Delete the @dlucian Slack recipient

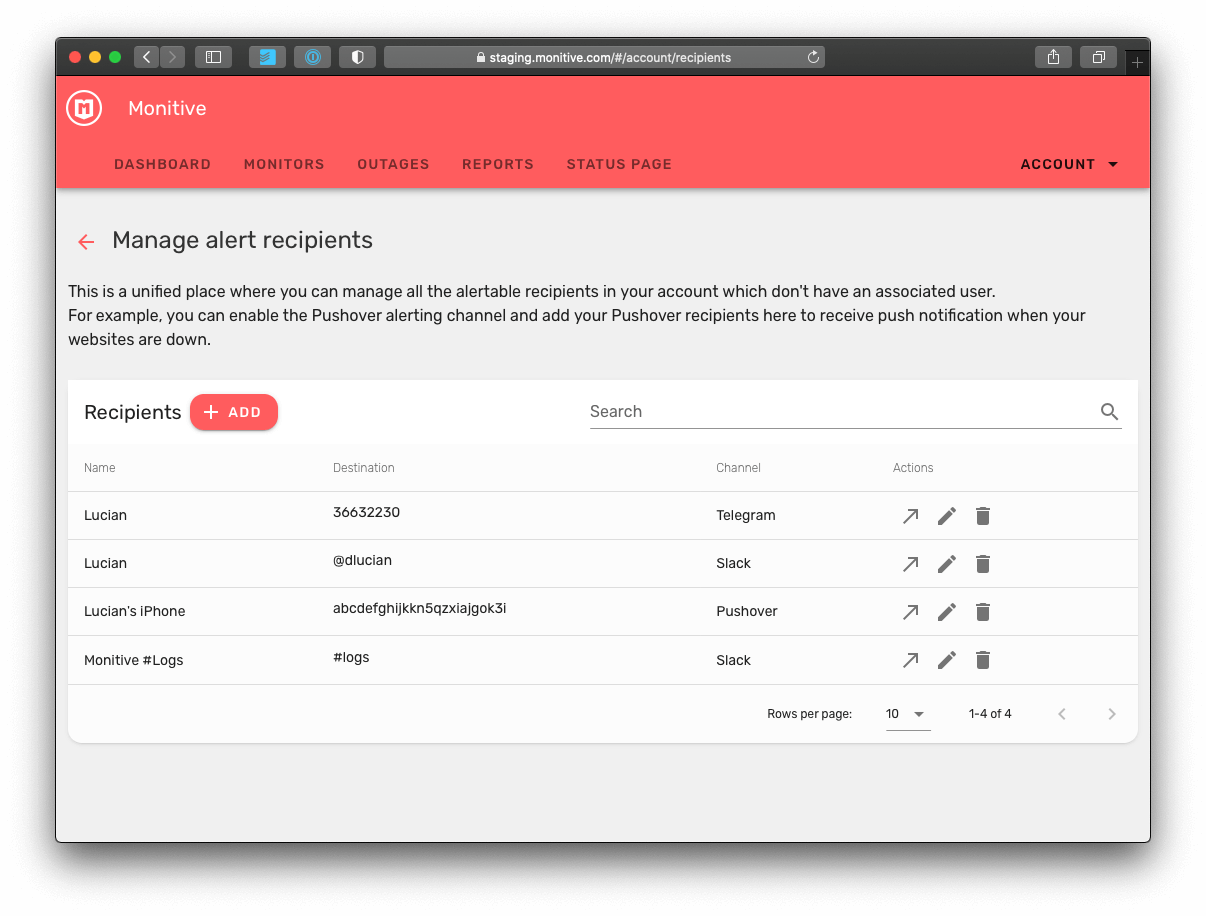click(x=983, y=564)
